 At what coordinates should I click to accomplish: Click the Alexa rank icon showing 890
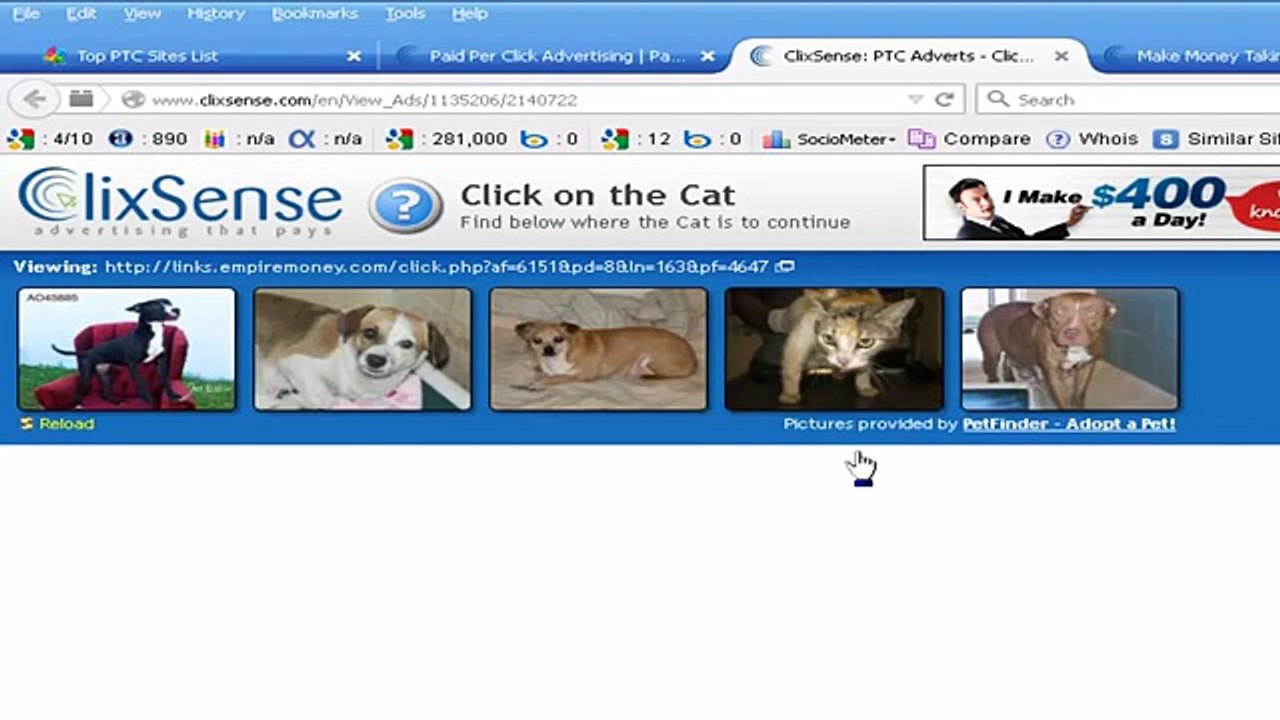click(x=121, y=139)
